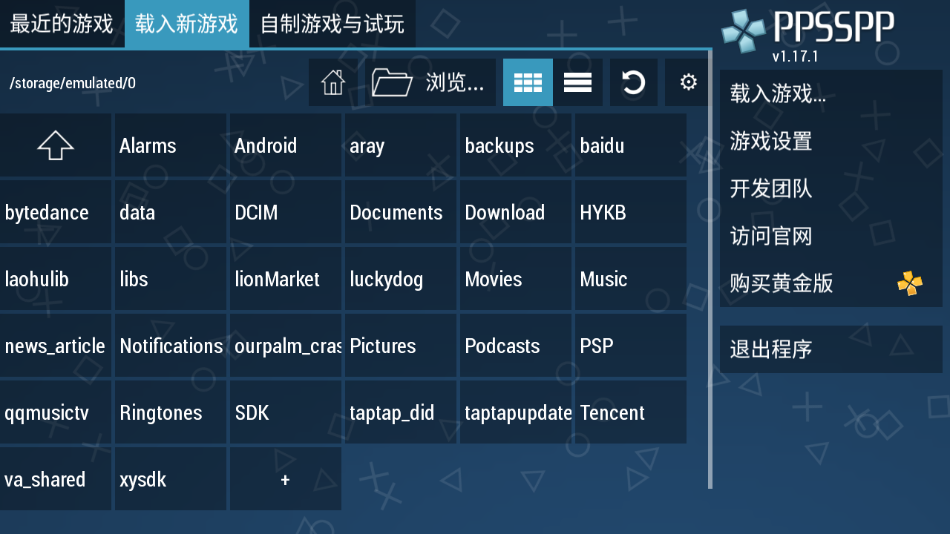
Task: Open file browser settings gear
Action: pyautogui.click(x=688, y=83)
